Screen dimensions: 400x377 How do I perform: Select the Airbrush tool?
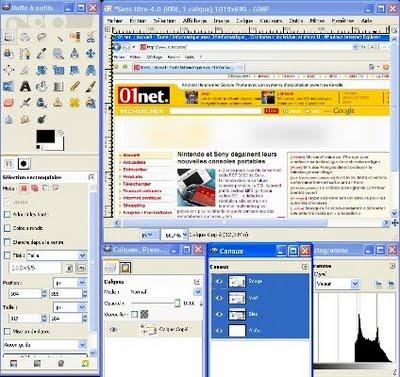(x=25, y=103)
